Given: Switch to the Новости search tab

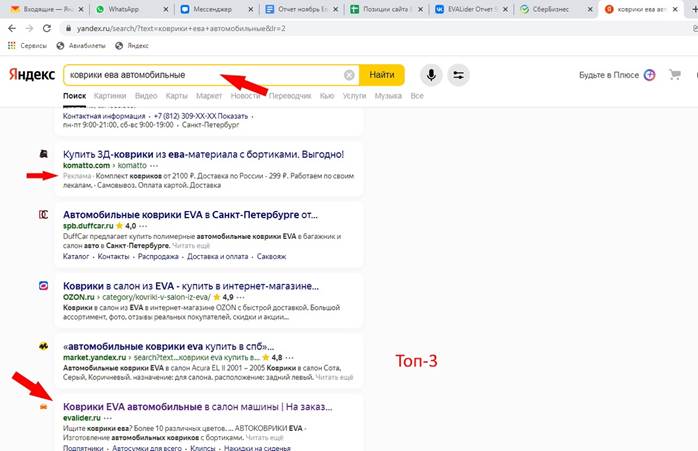Looking at the screenshot, I should 245,96.
